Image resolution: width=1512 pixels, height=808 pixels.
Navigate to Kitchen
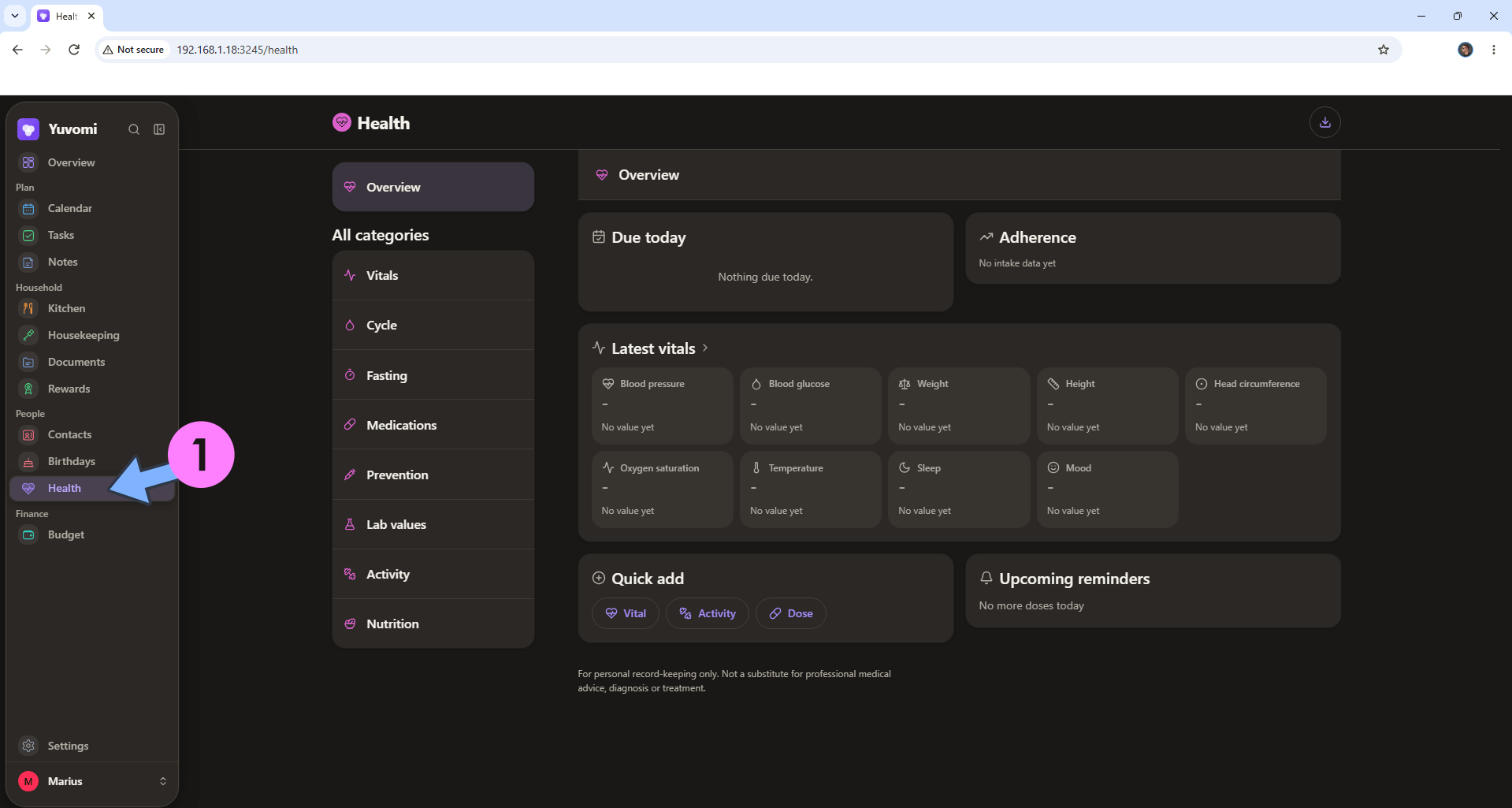(x=92, y=308)
